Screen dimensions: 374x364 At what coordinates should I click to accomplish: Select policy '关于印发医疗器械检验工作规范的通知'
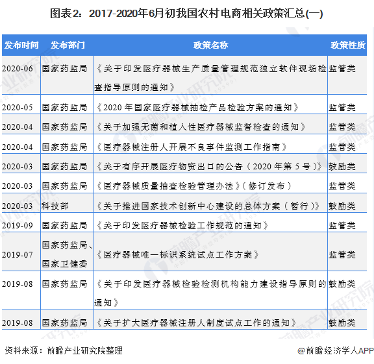(x=182, y=225)
